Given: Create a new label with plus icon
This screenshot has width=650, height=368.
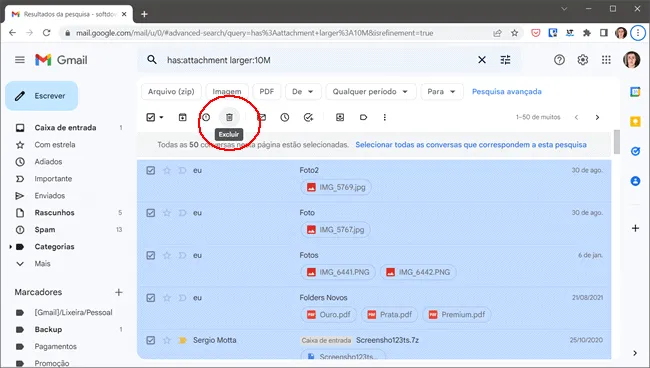Looking at the screenshot, I should (x=119, y=292).
